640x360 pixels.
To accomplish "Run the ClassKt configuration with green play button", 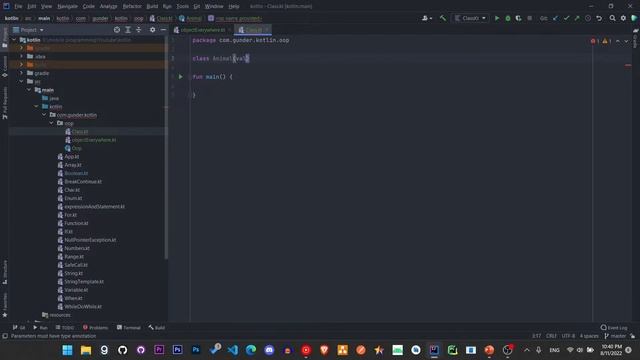I will pos(497,18).
